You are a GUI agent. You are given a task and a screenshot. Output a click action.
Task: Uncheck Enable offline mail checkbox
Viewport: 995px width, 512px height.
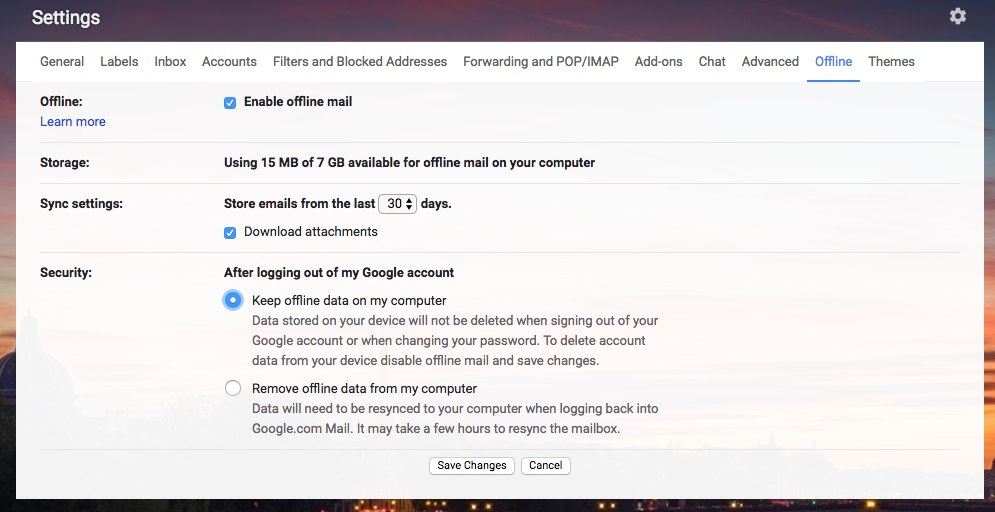click(230, 102)
